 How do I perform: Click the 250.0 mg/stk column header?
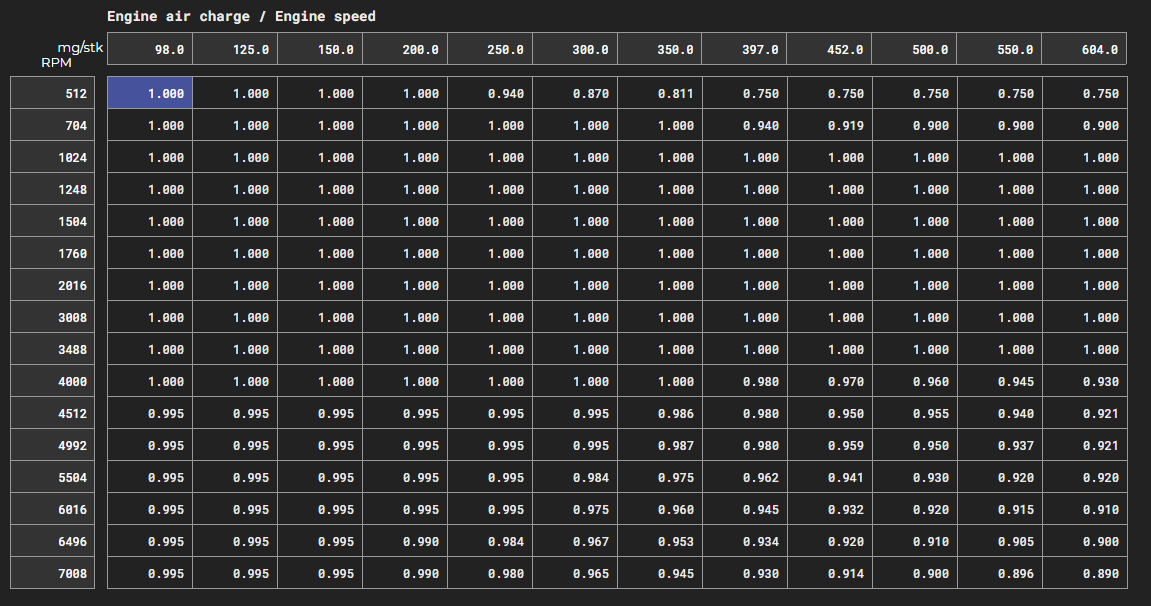[490, 49]
